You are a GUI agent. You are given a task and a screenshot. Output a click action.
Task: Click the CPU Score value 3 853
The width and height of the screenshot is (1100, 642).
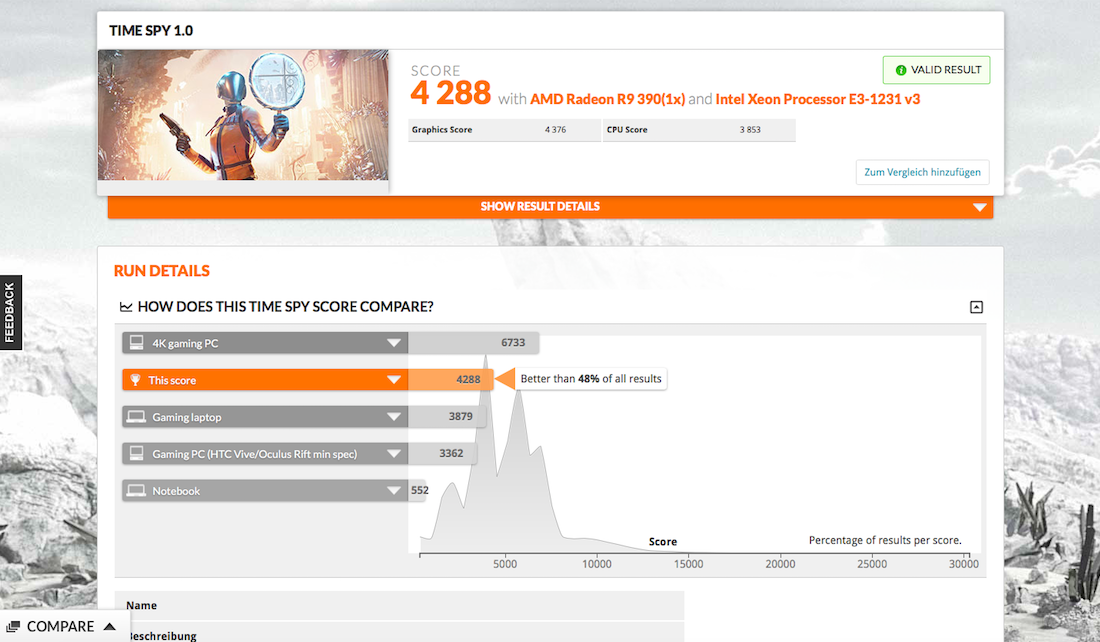[x=750, y=130]
